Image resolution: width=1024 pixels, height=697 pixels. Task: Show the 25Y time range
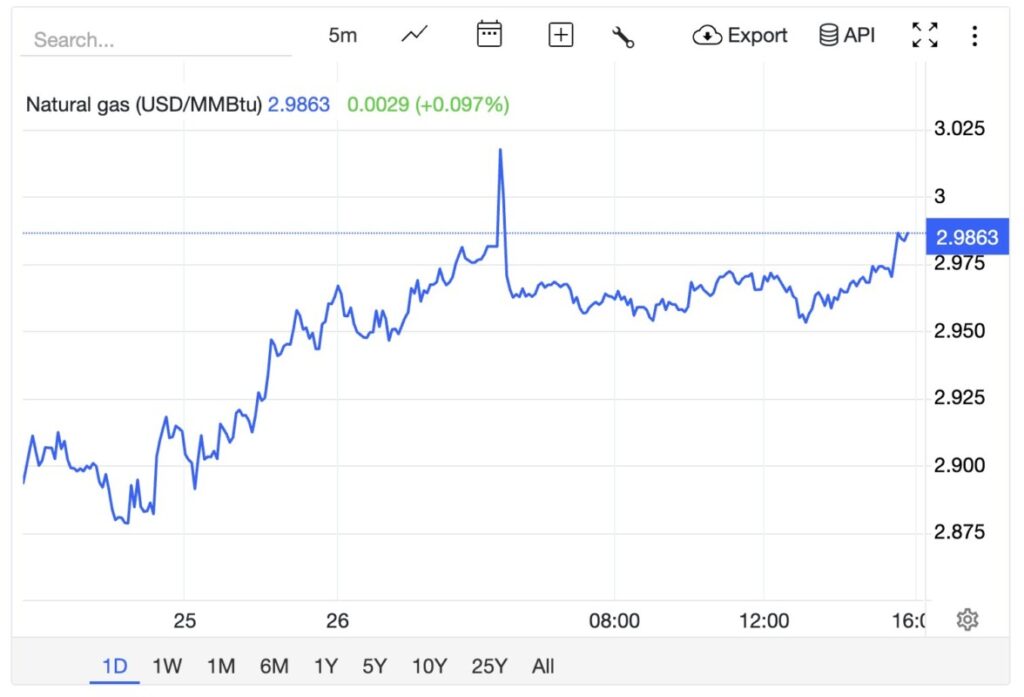(489, 666)
